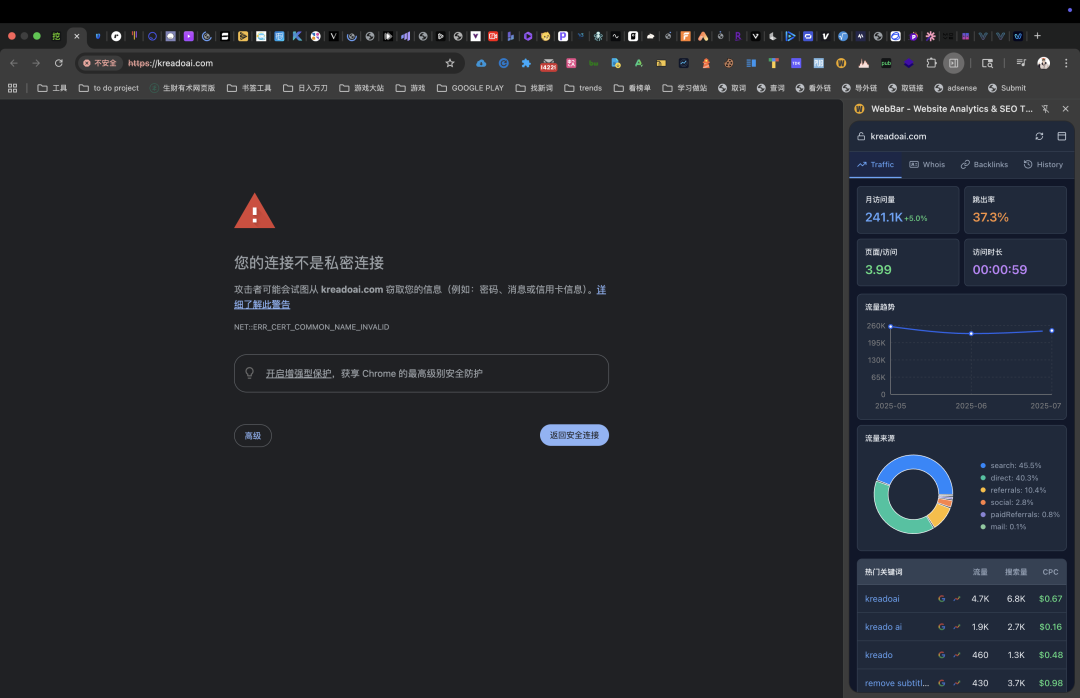Click the WebBar yellow W extension icon
This screenshot has width=1080, height=698.
841,63
